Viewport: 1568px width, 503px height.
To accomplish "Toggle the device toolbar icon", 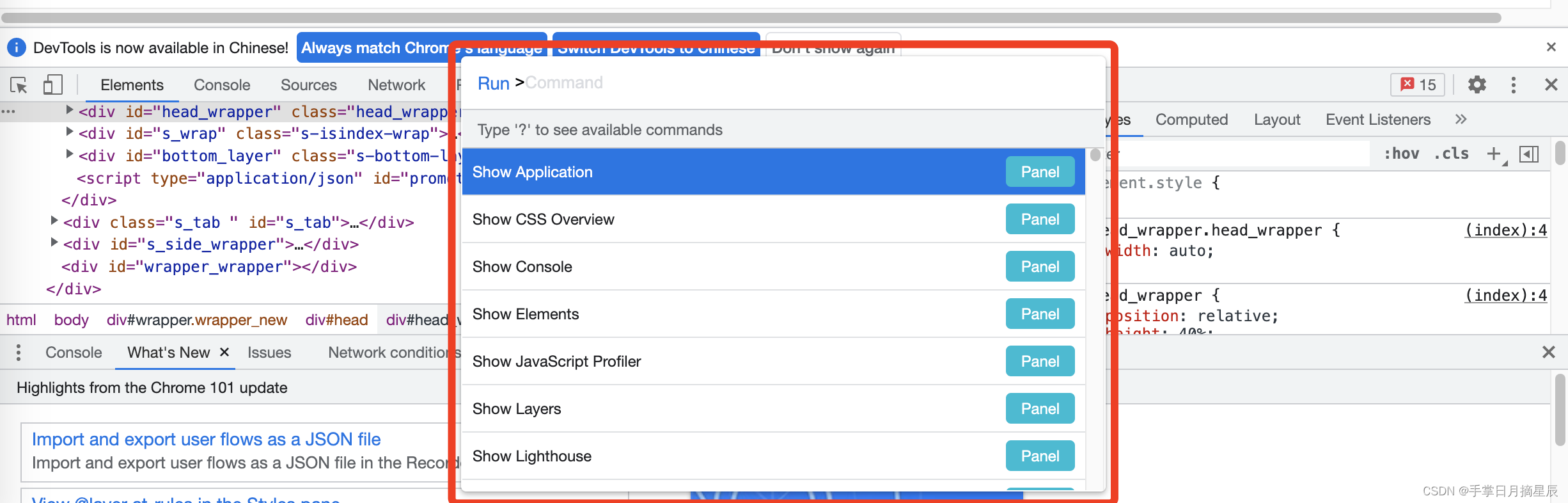I will 52,84.
